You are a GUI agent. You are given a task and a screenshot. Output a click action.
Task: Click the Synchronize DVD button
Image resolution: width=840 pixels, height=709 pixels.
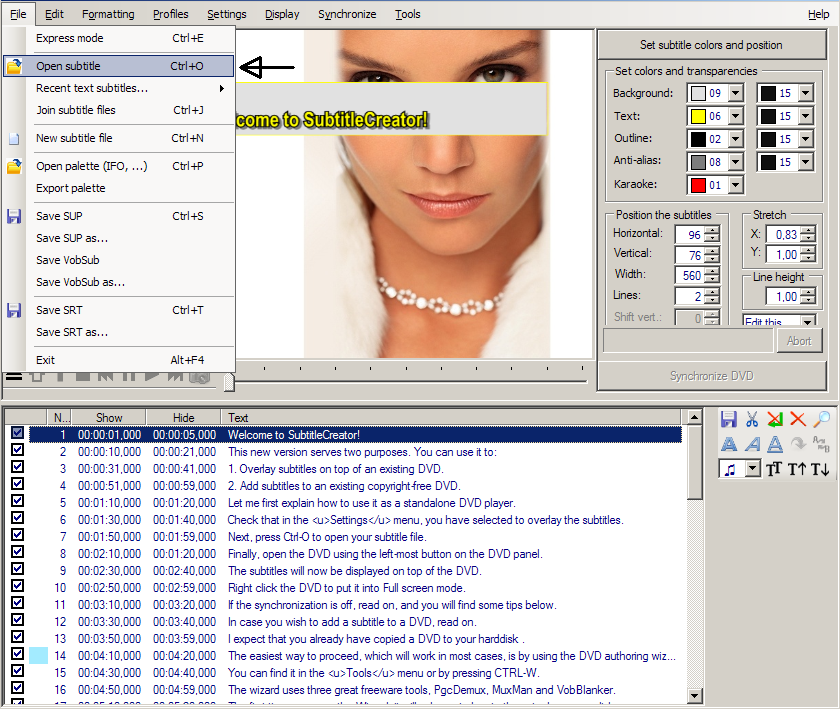point(711,376)
